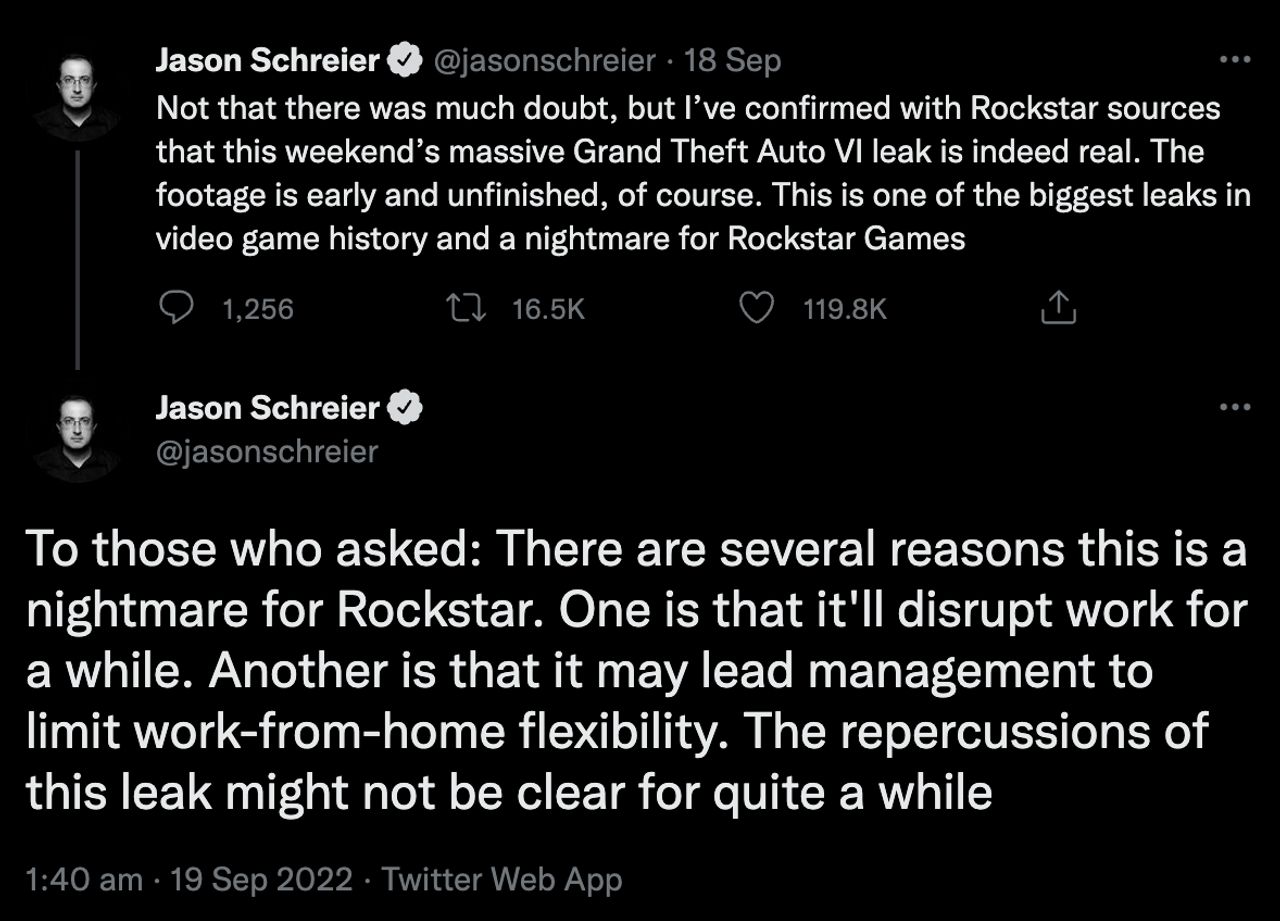Click the verified badge on the lower tweet's author
The width and height of the screenshot is (1280, 921).
pos(404,408)
